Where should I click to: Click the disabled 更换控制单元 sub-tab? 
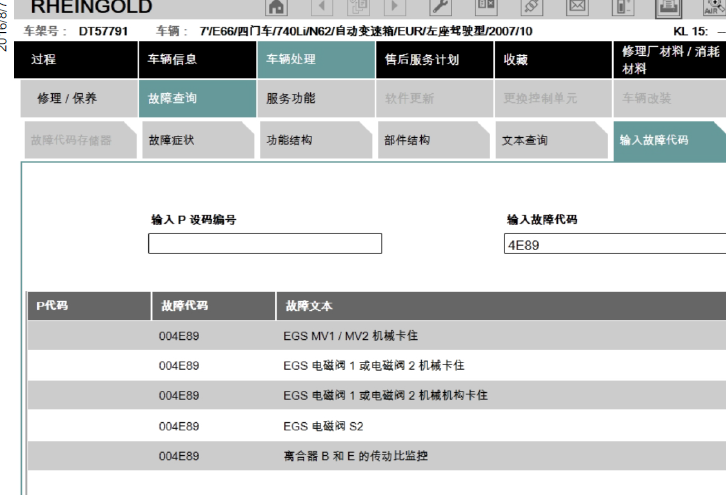553,98
